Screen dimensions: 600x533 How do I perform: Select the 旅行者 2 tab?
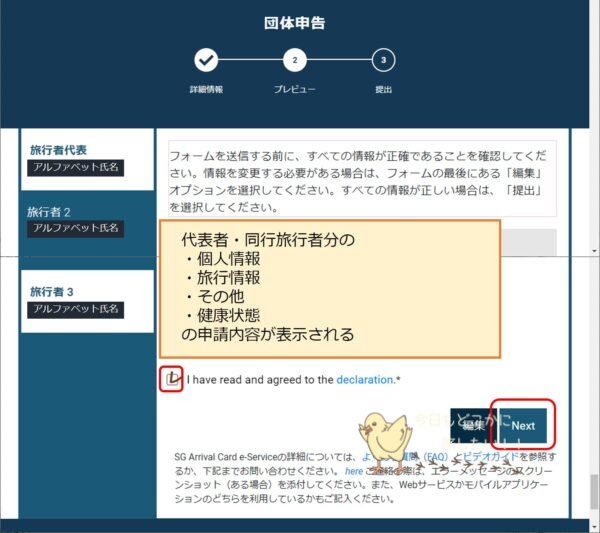(87, 220)
